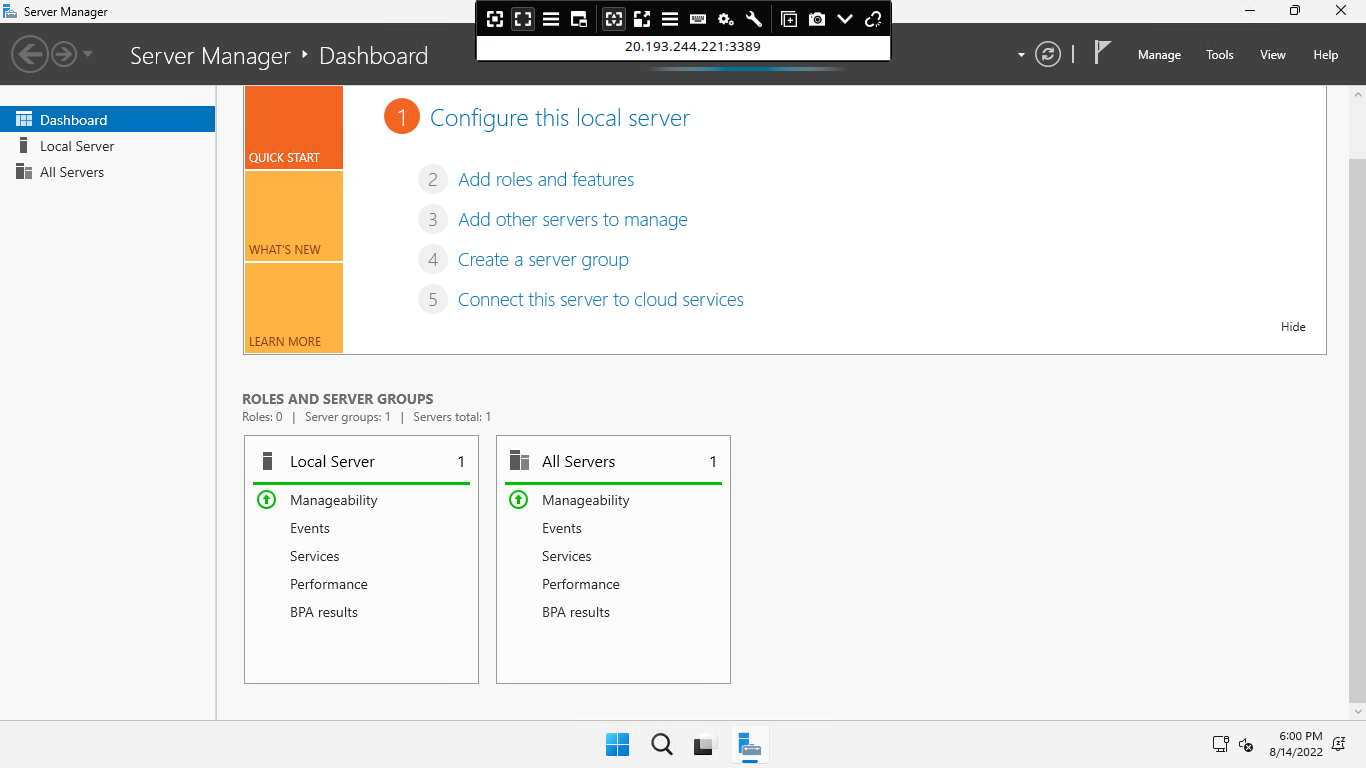Click Configure this local server link
The image size is (1366, 768).
tap(560, 118)
